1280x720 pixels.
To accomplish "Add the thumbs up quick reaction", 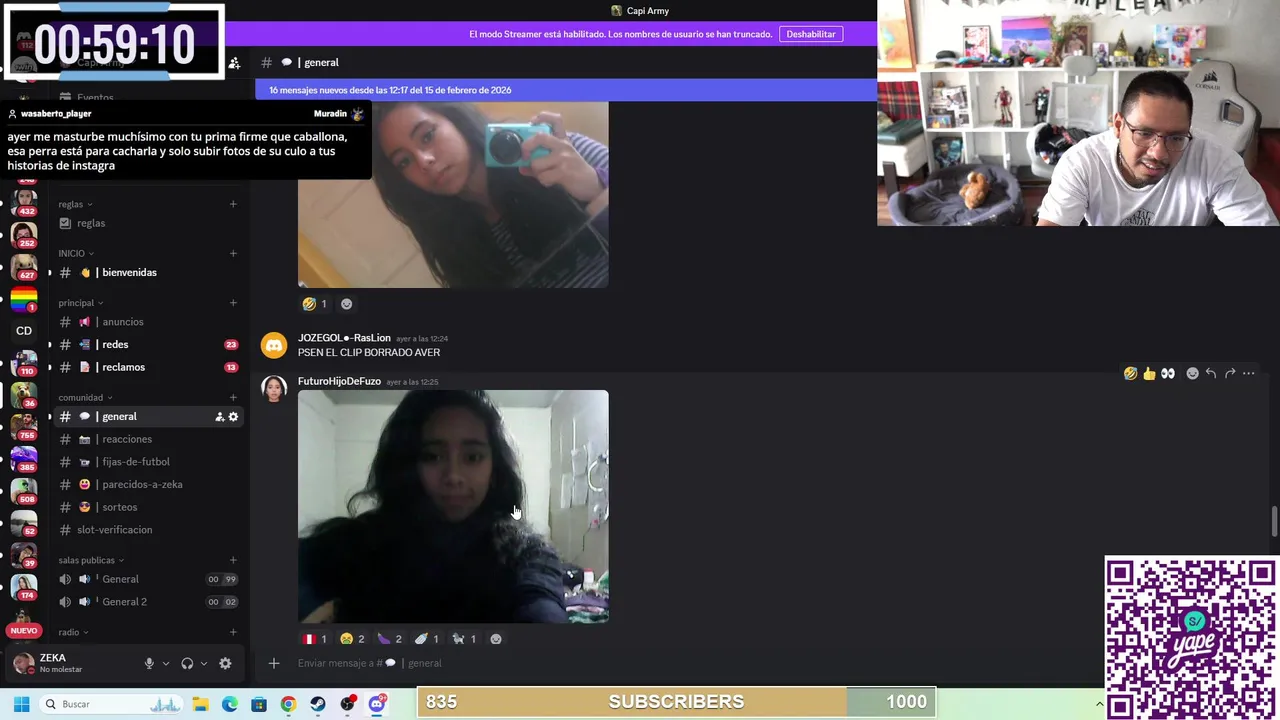I will 1149,373.
